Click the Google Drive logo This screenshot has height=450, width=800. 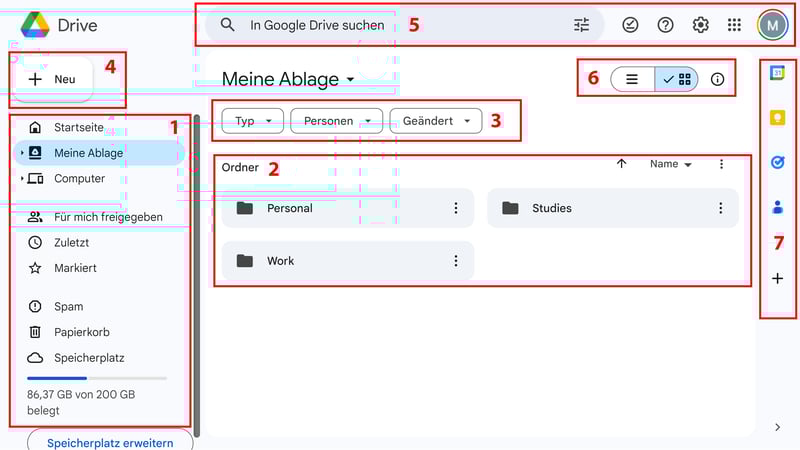pyautogui.click(x=35, y=25)
